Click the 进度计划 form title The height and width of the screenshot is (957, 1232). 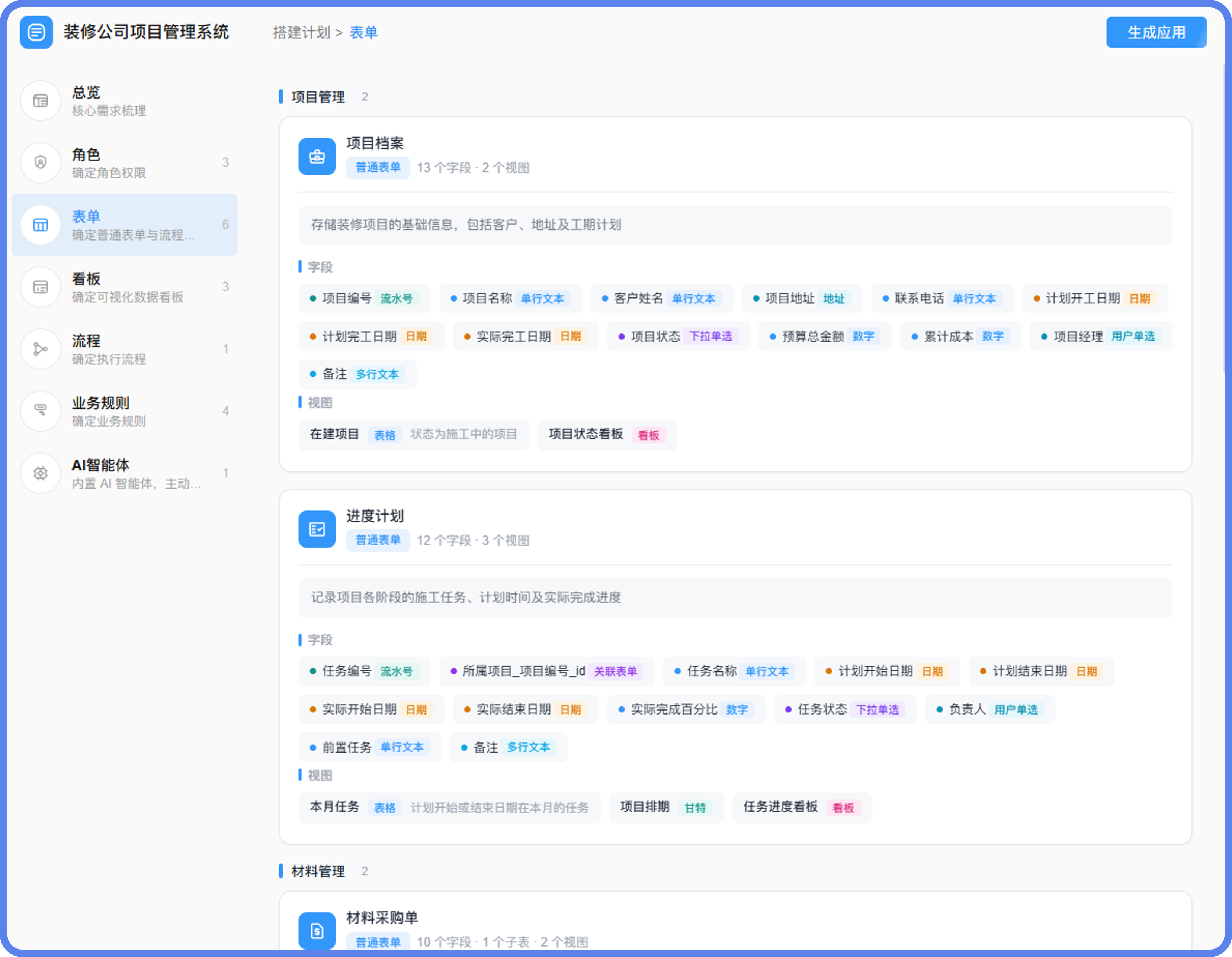[375, 516]
